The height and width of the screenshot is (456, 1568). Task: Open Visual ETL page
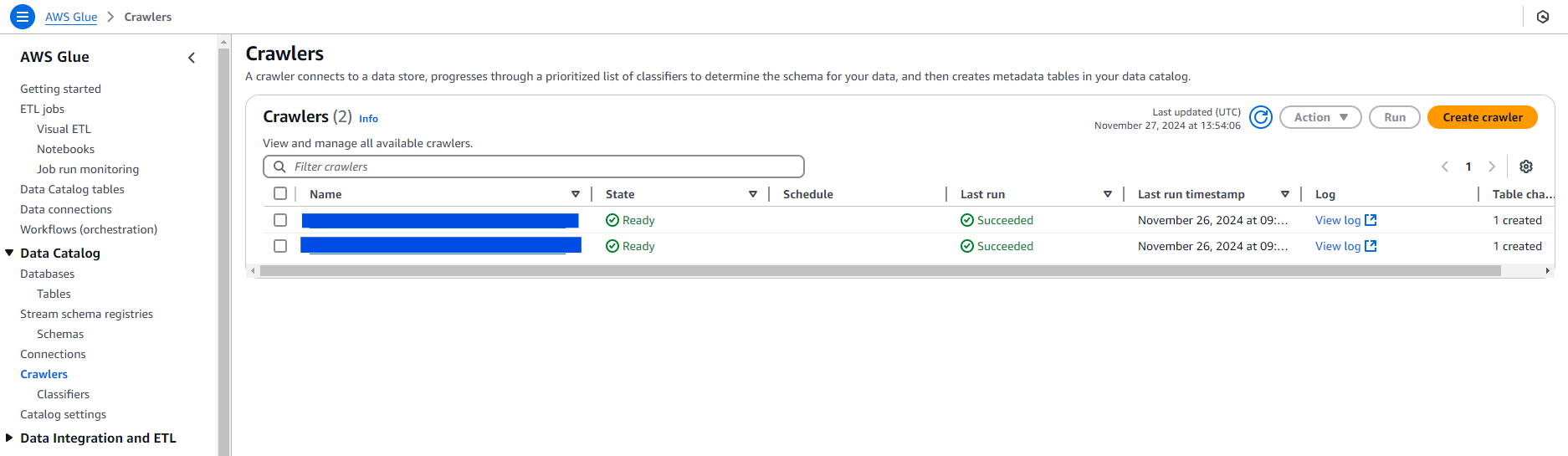[x=64, y=129]
